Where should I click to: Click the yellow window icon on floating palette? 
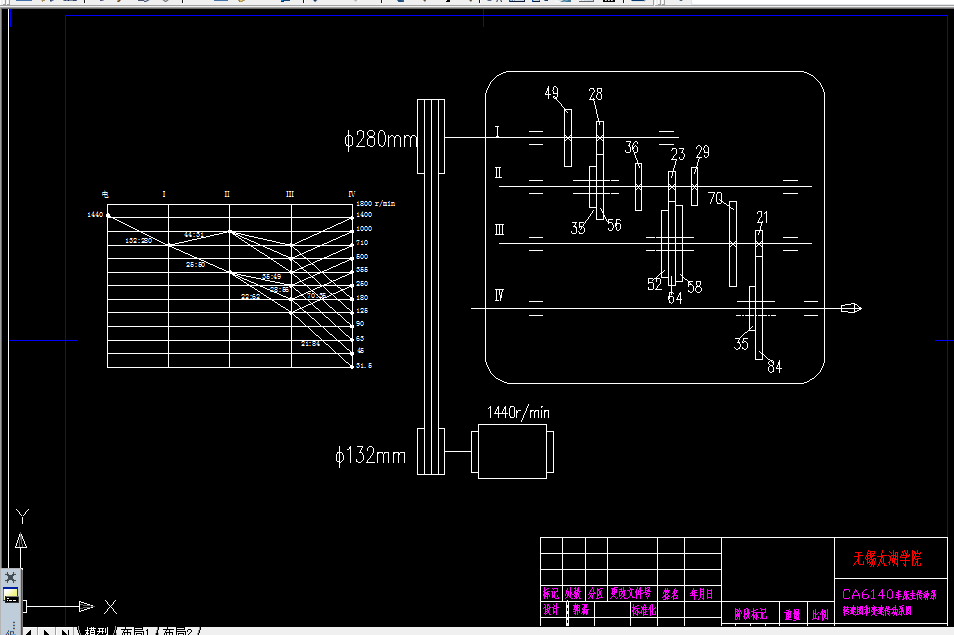pyautogui.click(x=10, y=595)
